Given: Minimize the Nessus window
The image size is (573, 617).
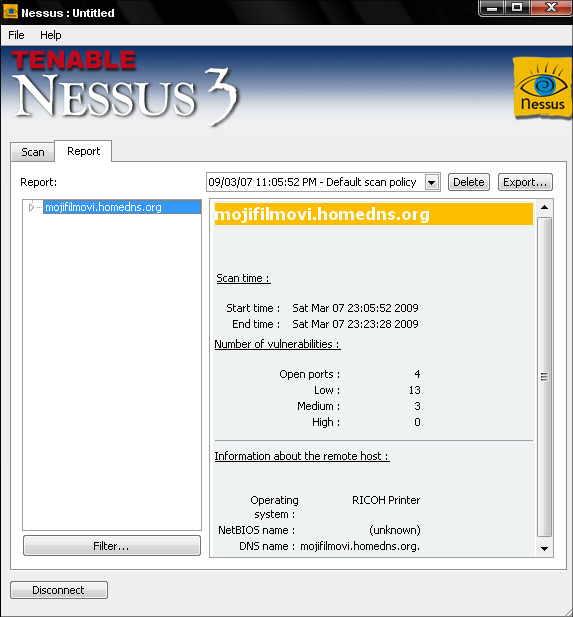Looking at the screenshot, I should [492, 8].
